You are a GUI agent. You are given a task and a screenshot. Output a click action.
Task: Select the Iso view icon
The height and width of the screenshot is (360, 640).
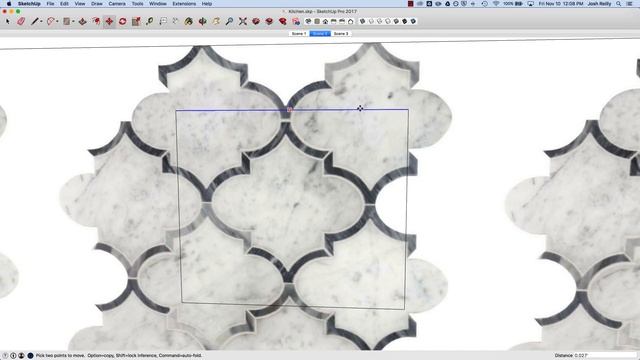309,21
